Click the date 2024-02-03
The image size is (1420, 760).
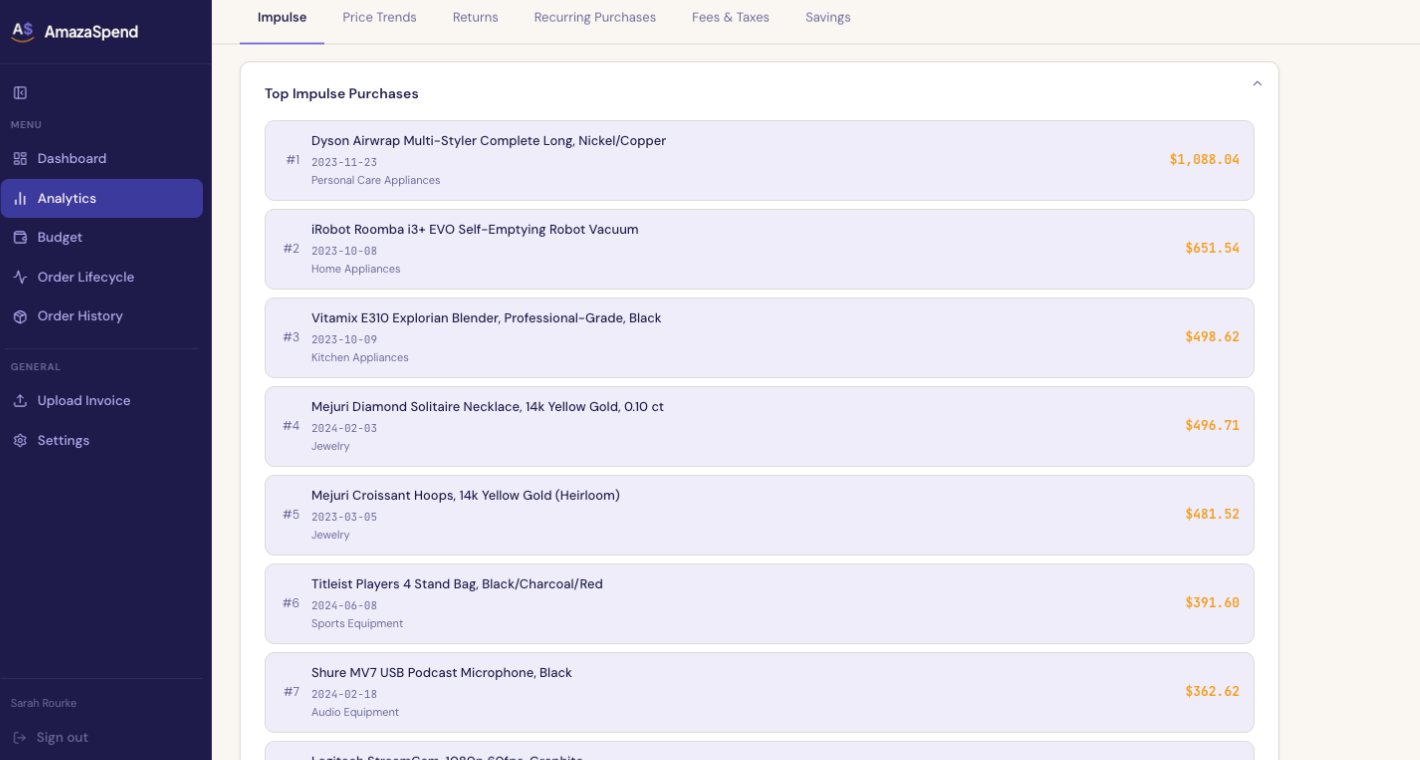[344, 428]
